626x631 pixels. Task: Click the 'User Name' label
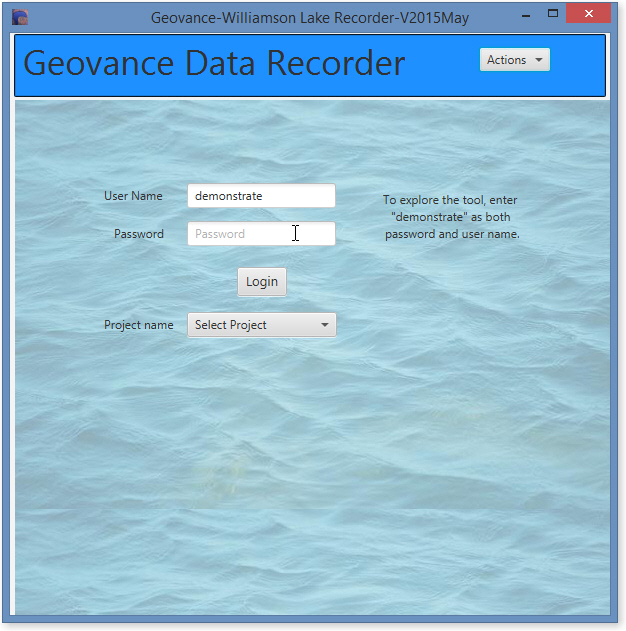(133, 196)
